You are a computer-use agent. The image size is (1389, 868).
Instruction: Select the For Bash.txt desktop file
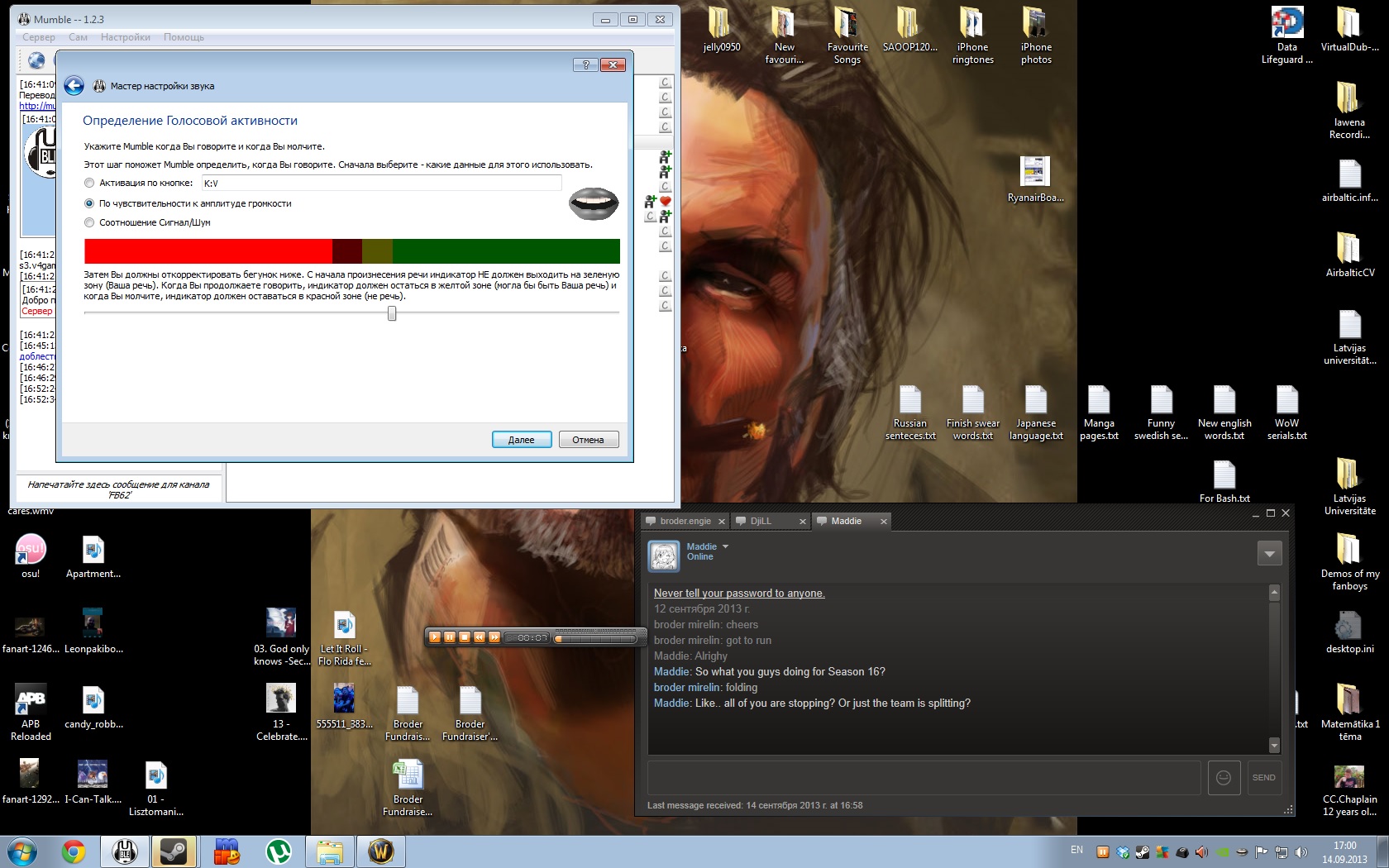click(x=1224, y=481)
